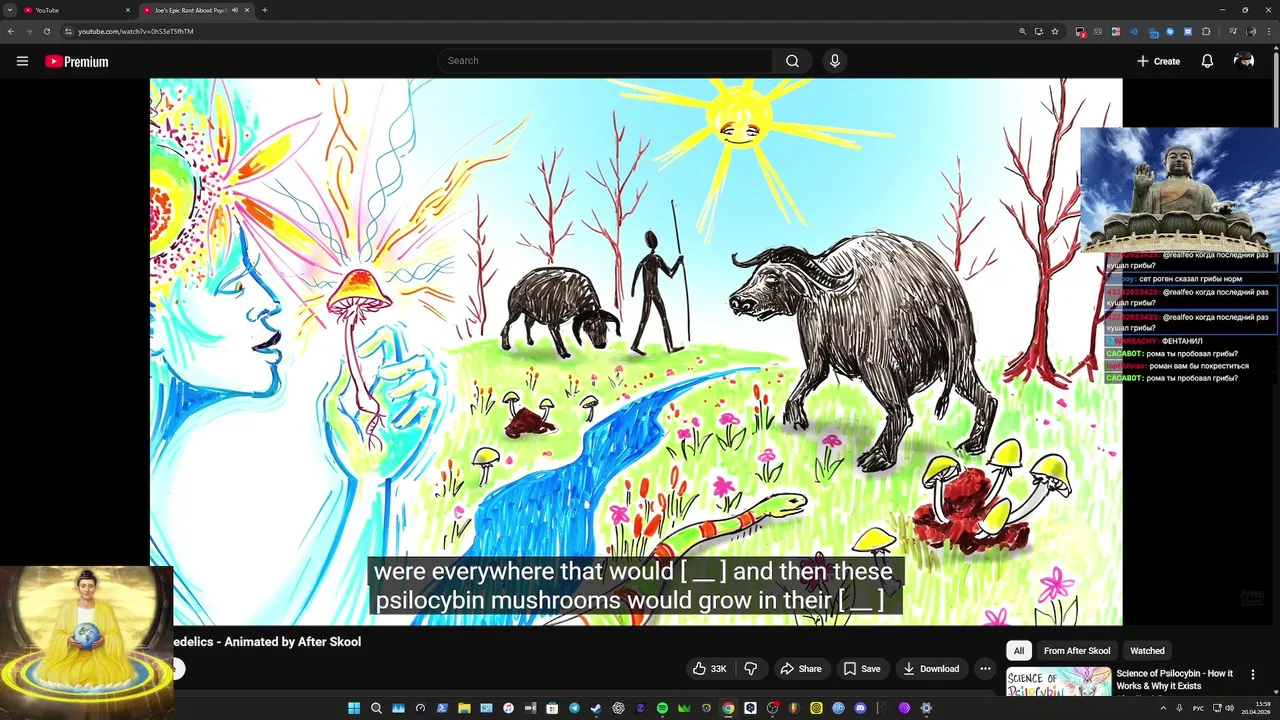This screenshot has height=720, width=1280.
Task: Open Windows taskbar search
Action: coord(376,708)
